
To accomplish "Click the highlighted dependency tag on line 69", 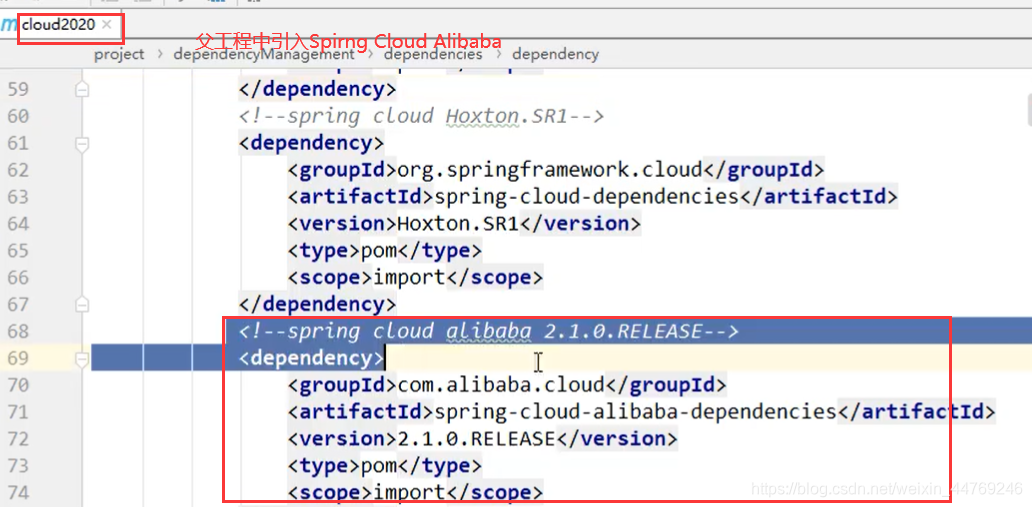I will coord(311,359).
